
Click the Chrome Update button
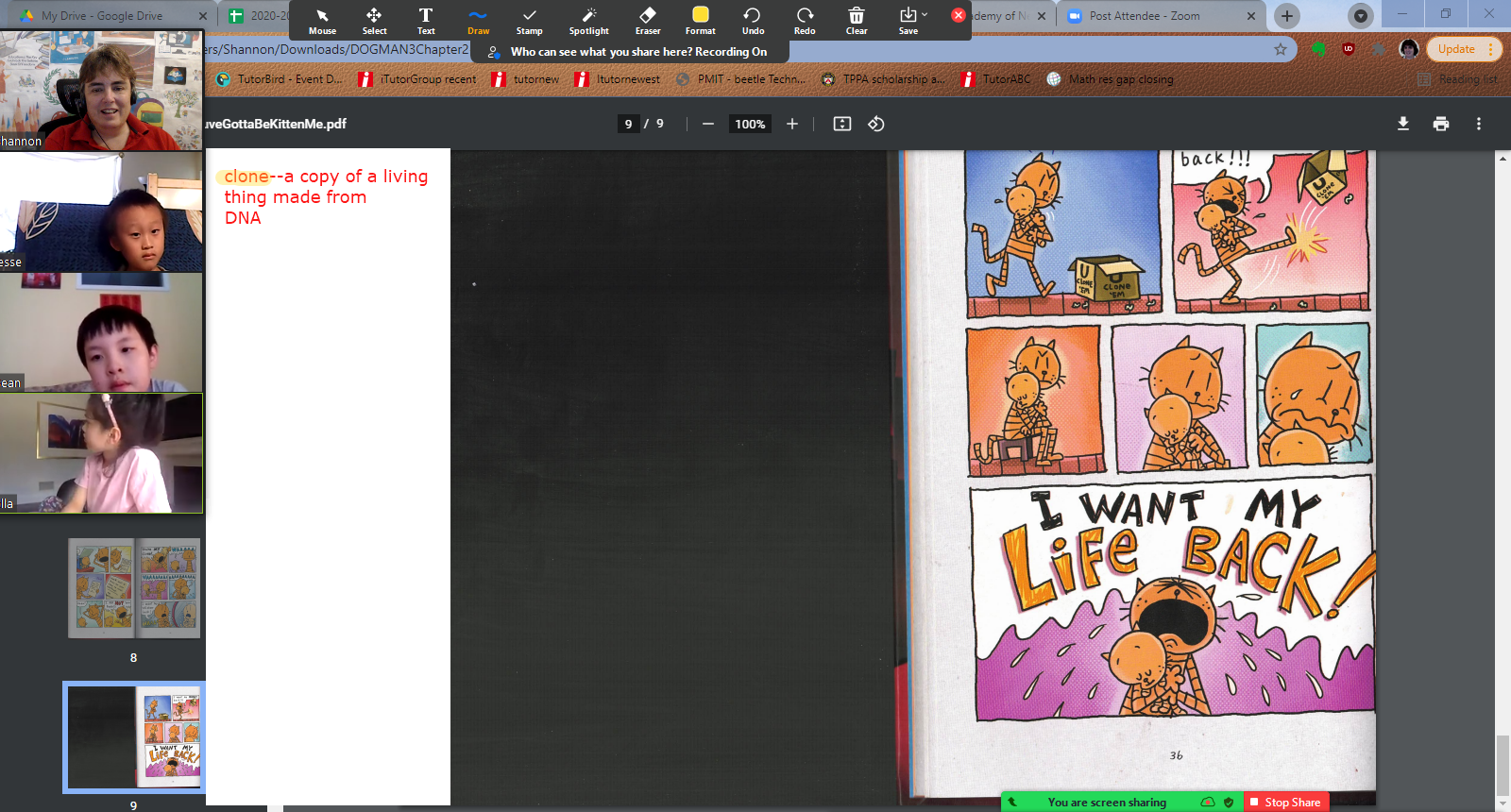[x=1463, y=49]
